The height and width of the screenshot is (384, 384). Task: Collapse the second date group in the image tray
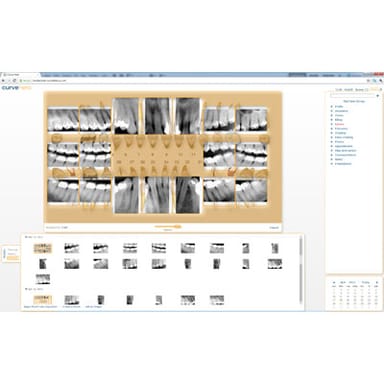(x=27, y=289)
